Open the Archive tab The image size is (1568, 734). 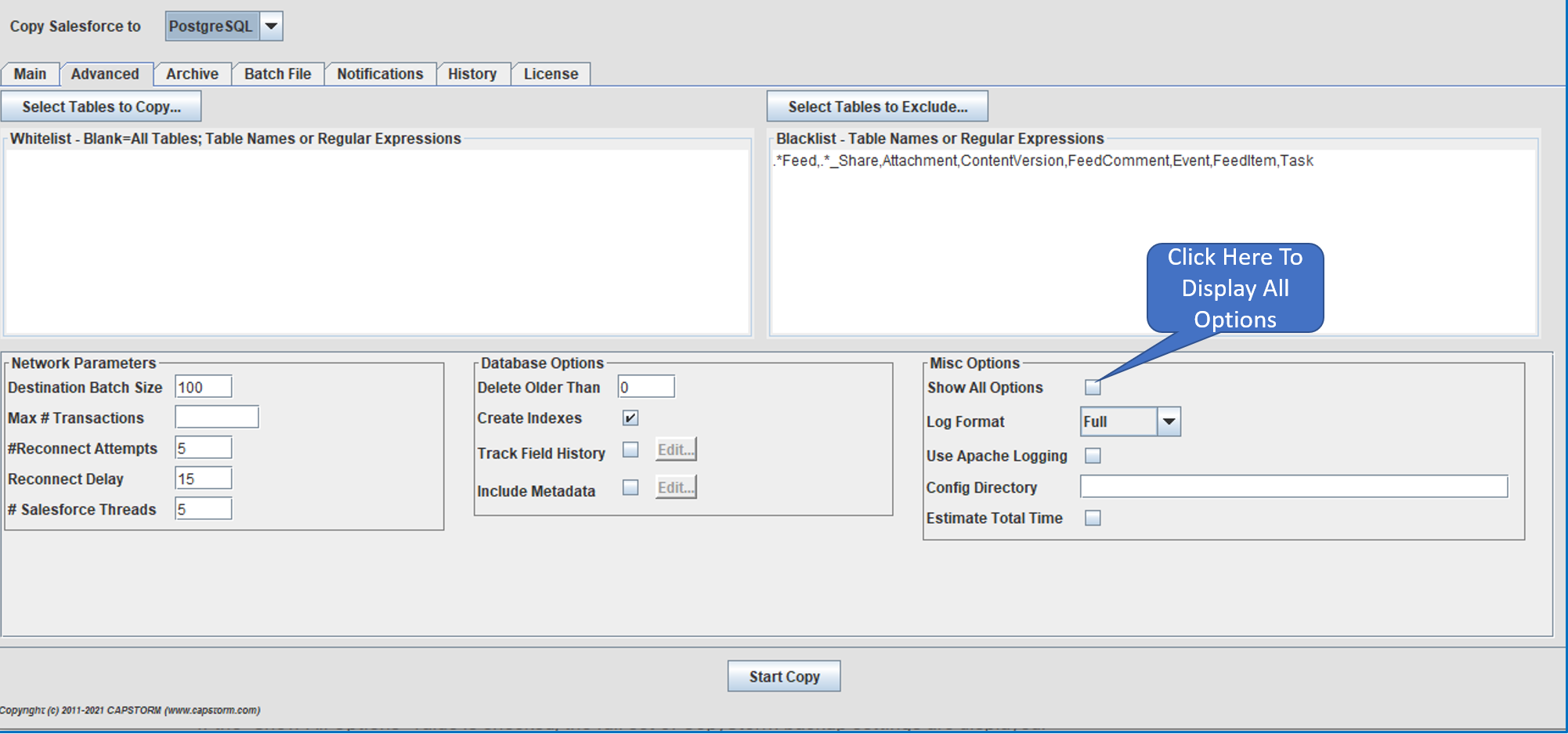192,74
